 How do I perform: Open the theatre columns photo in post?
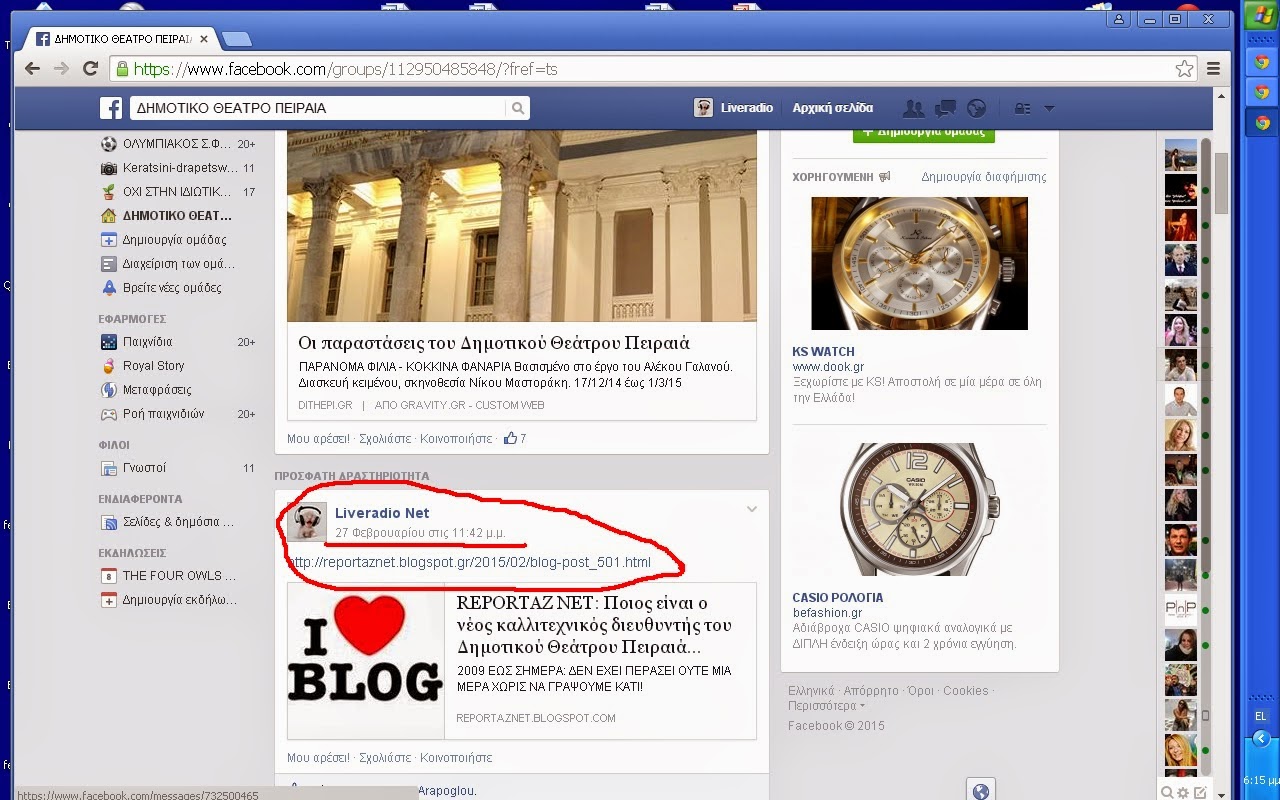[x=522, y=226]
